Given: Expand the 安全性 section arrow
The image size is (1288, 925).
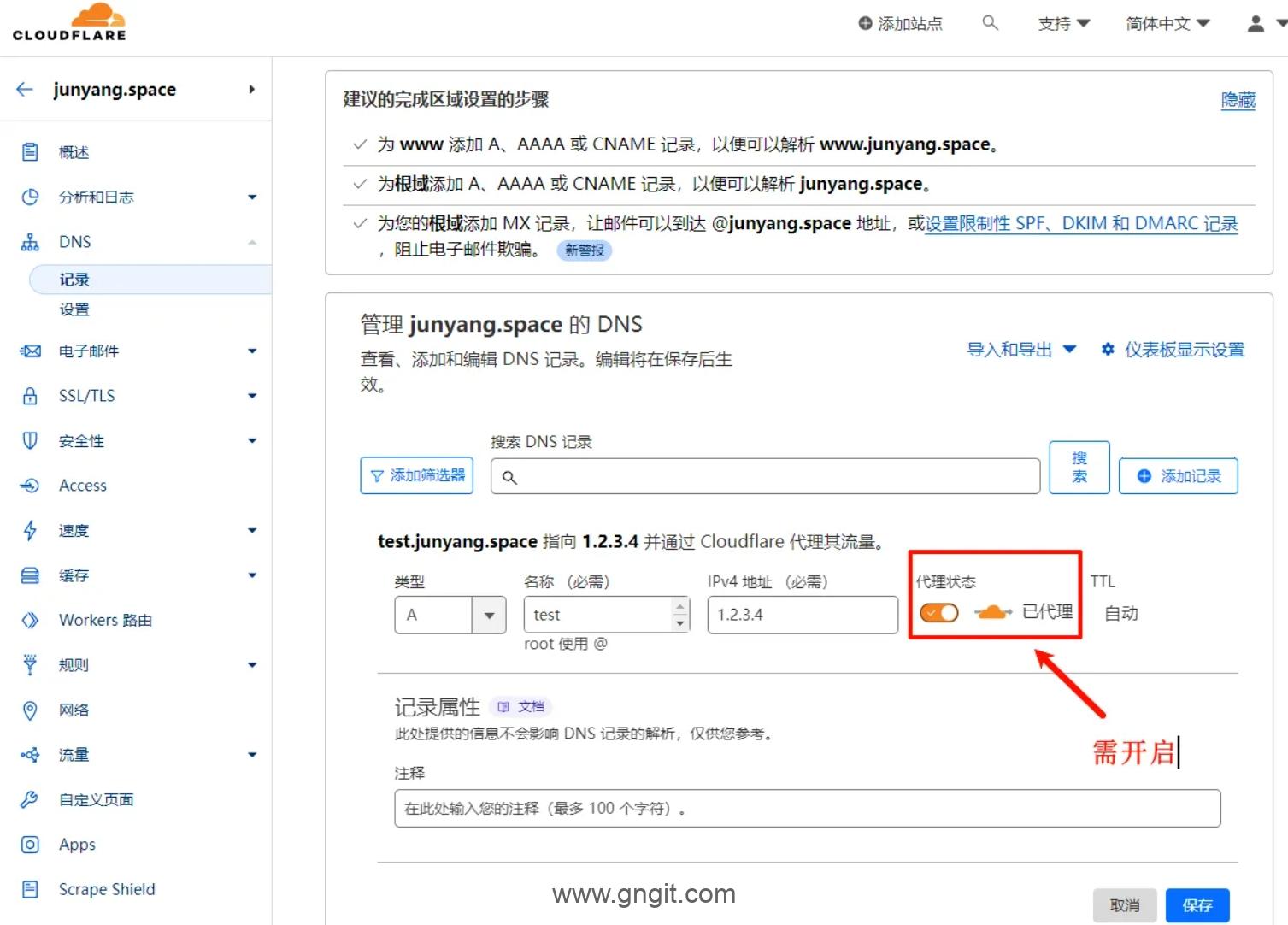Looking at the screenshot, I should [x=252, y=440].
